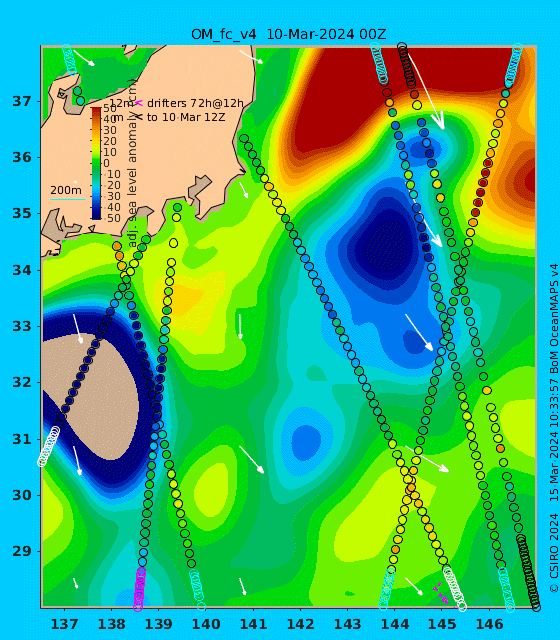Click the longitude label 144
The height and width of the screenshot is (640, 560).
(395, 624)
